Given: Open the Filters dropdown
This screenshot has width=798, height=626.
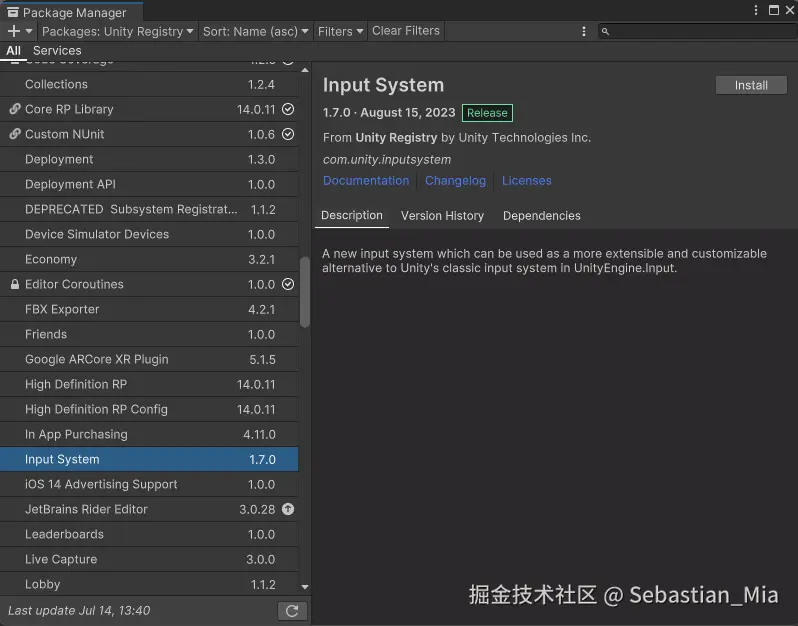Looking at the screenshot, I should pos(340,32).
